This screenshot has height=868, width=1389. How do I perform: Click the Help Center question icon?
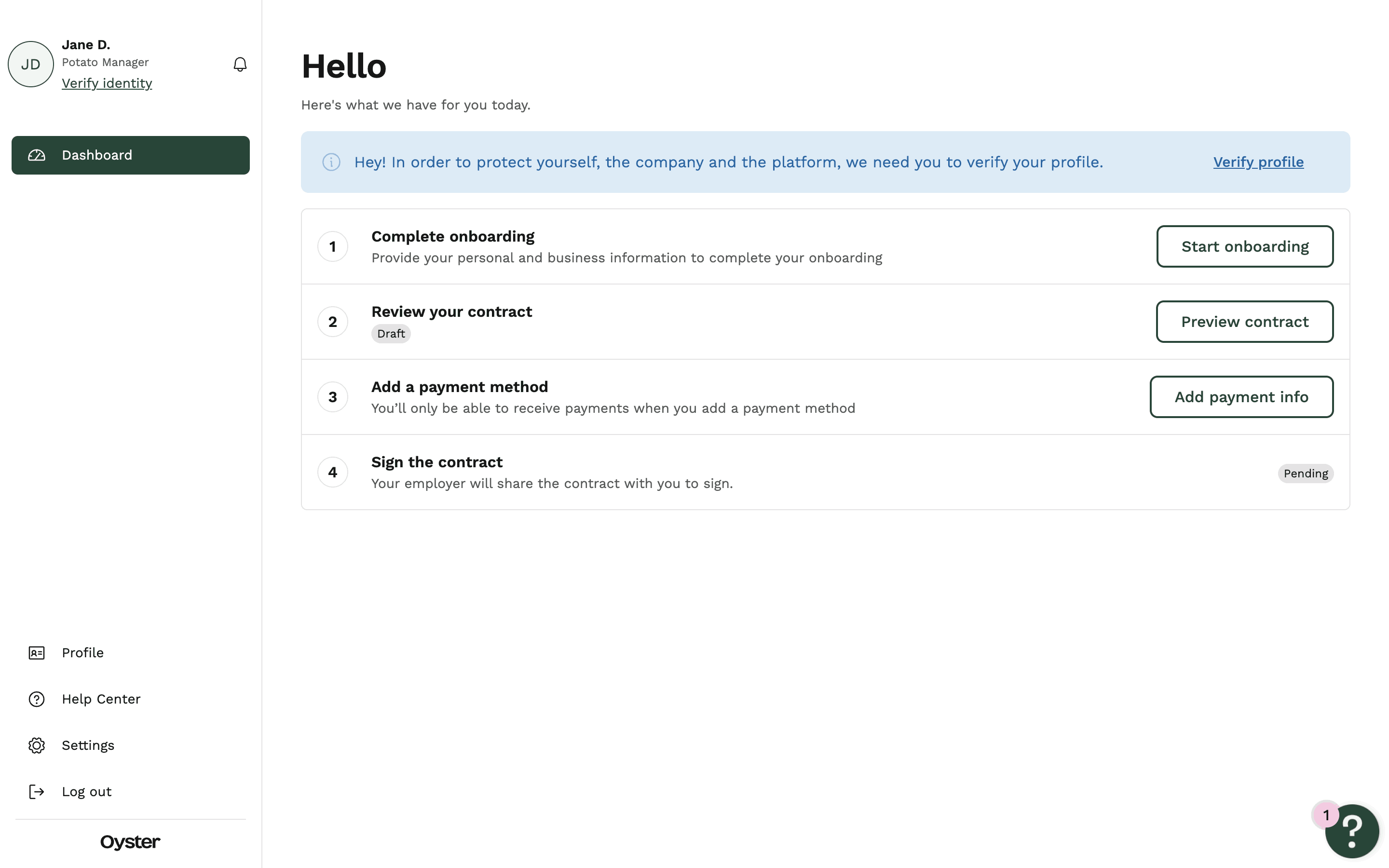(37, 699)
